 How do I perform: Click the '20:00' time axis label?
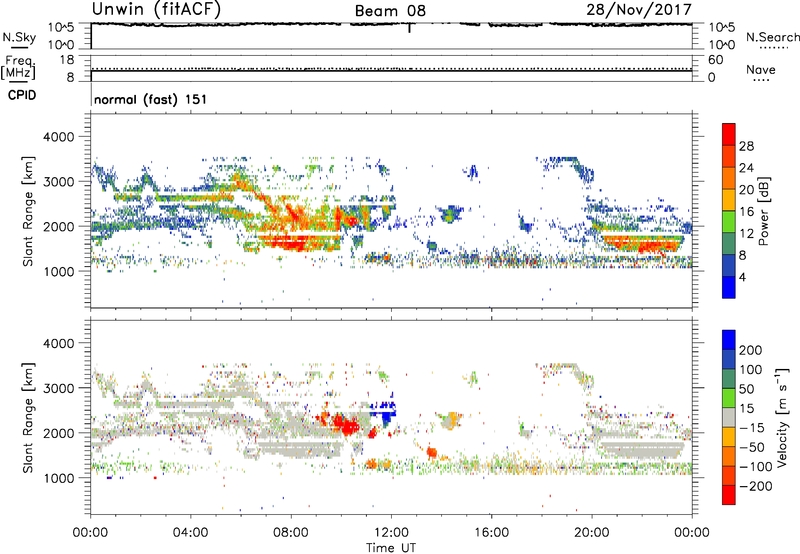point(591,533)
